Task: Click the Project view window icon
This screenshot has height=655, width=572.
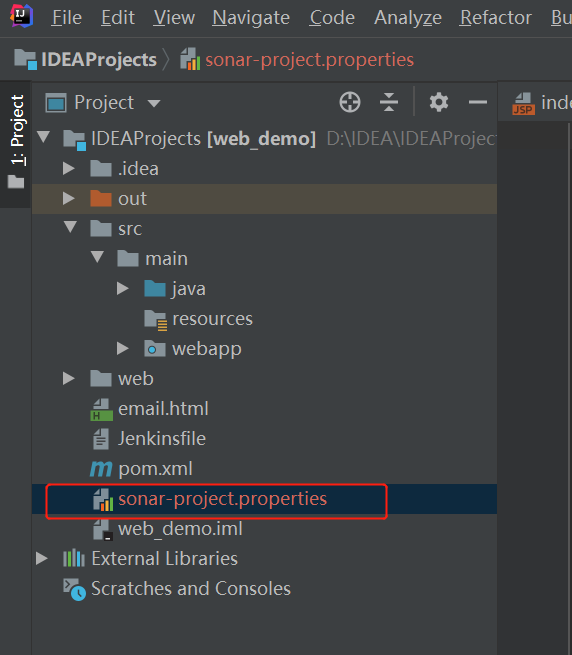Action: click(56, 103)
